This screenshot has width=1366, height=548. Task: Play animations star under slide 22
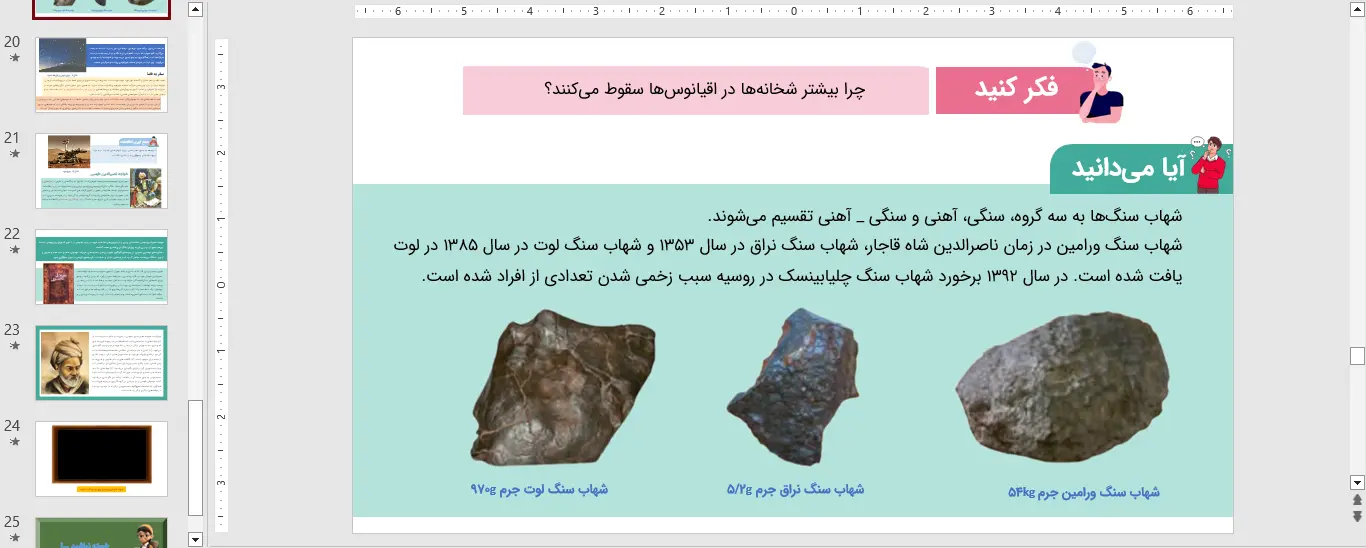point(14,250)
